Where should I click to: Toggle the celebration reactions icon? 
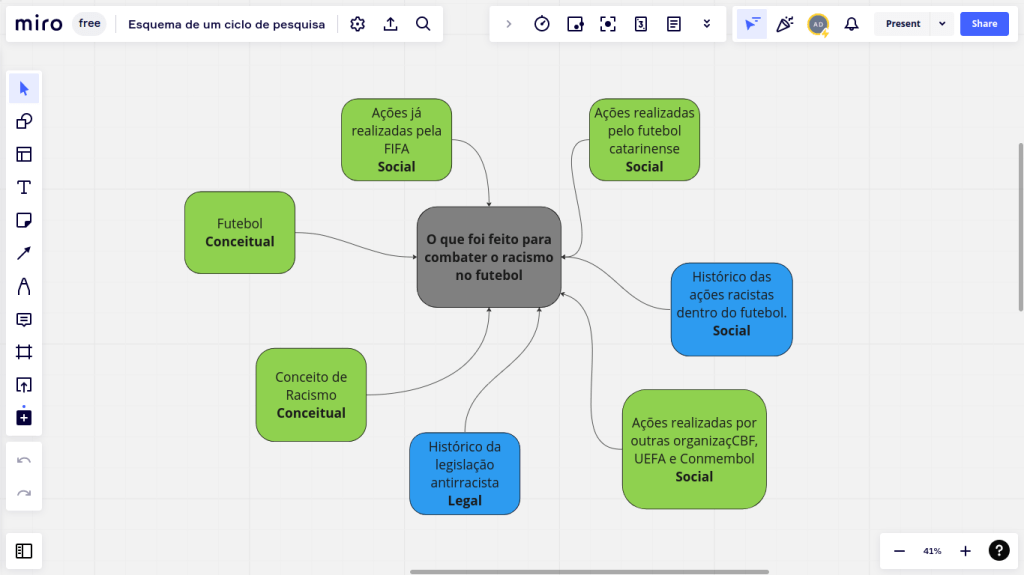[785, 24]
